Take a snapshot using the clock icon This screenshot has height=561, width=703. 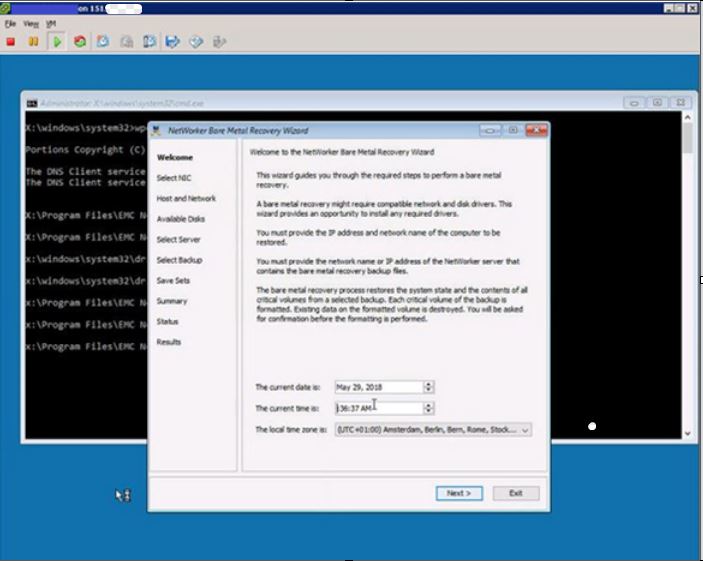coord(103,42)
